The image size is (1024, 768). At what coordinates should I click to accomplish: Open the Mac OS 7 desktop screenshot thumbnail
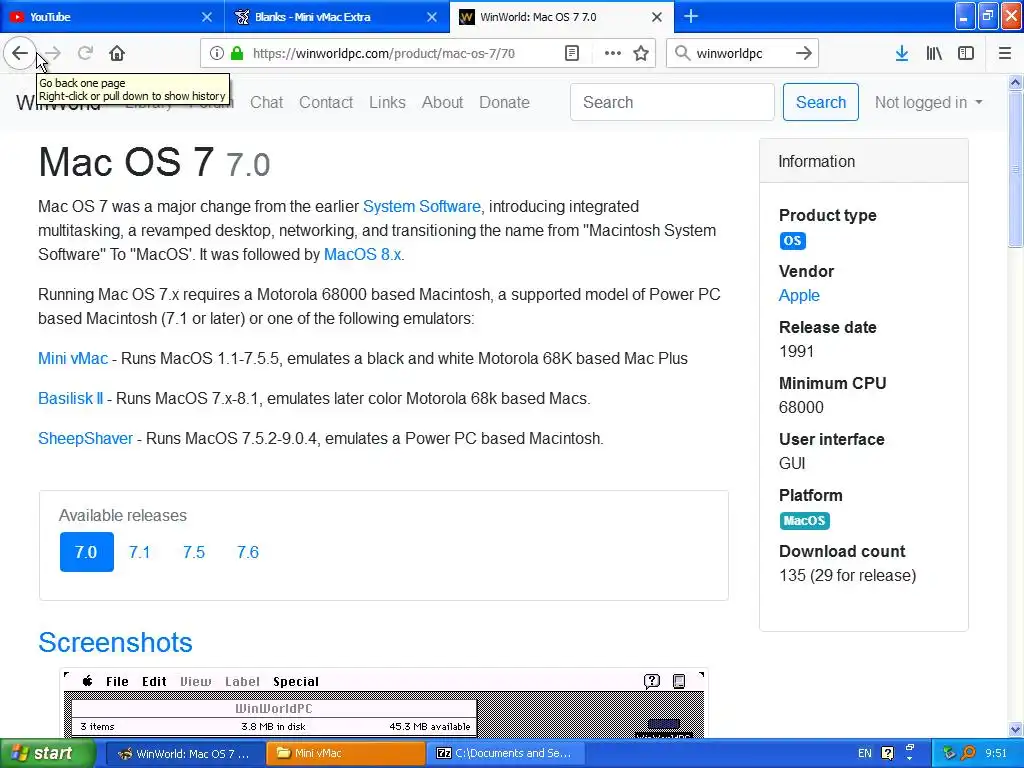click(x=384, y=703)
